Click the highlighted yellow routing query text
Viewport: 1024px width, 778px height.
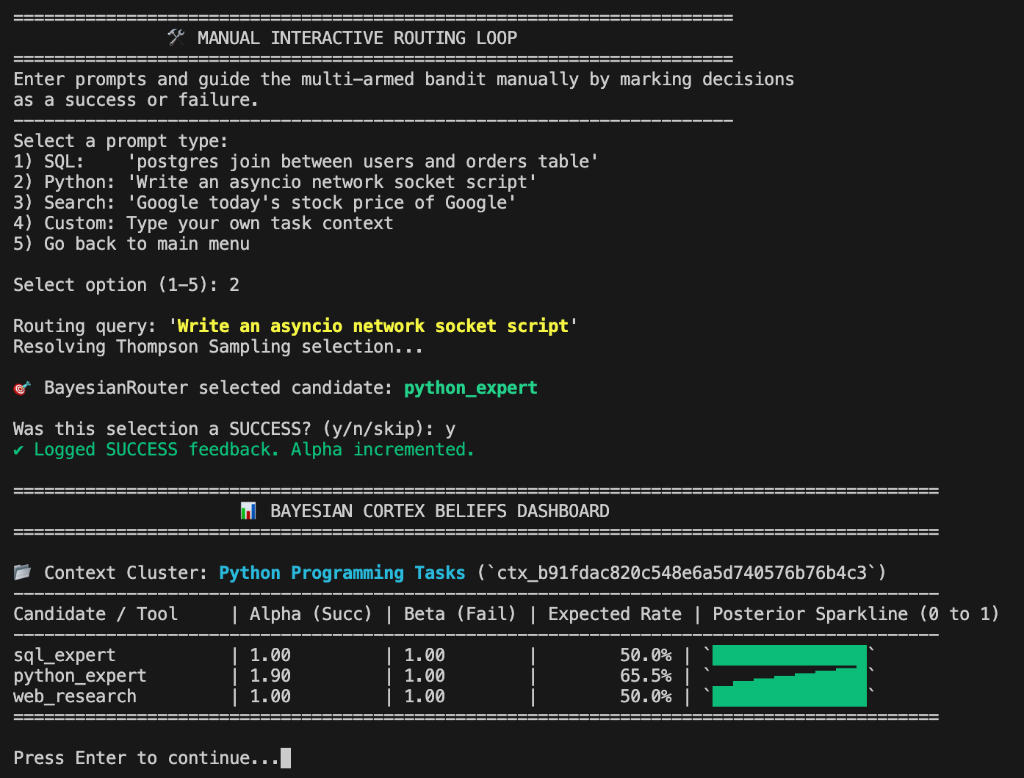373,326
